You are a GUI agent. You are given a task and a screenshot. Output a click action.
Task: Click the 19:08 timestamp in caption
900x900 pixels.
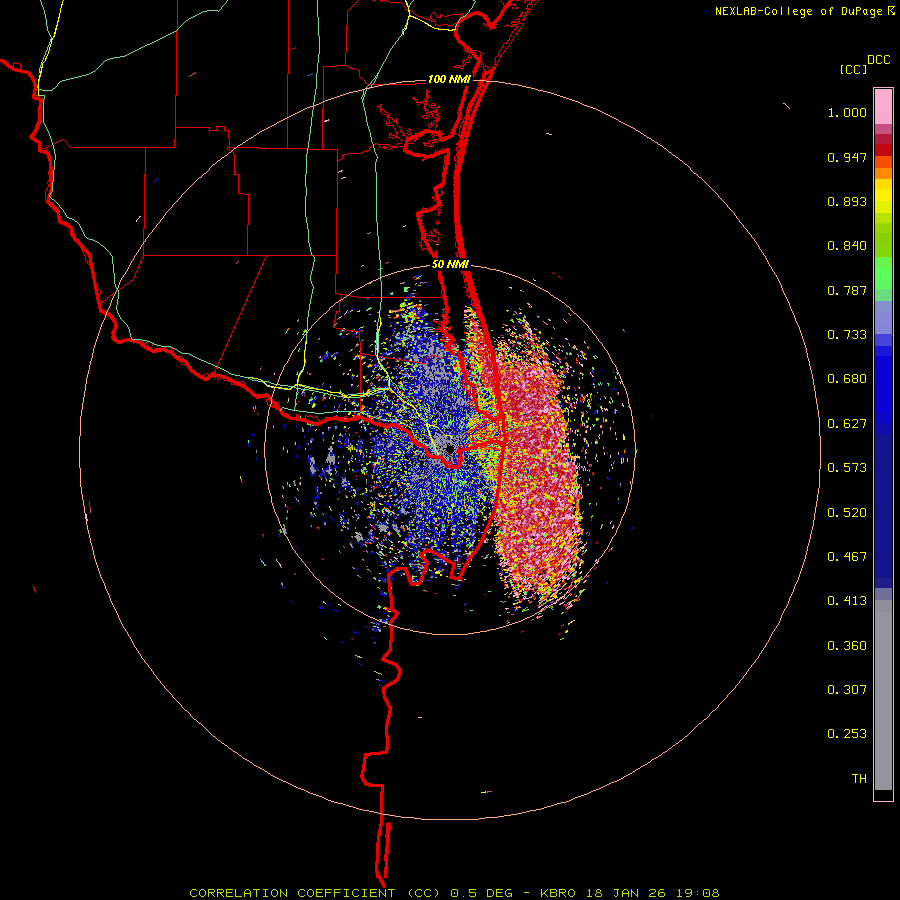coord(700,893)
